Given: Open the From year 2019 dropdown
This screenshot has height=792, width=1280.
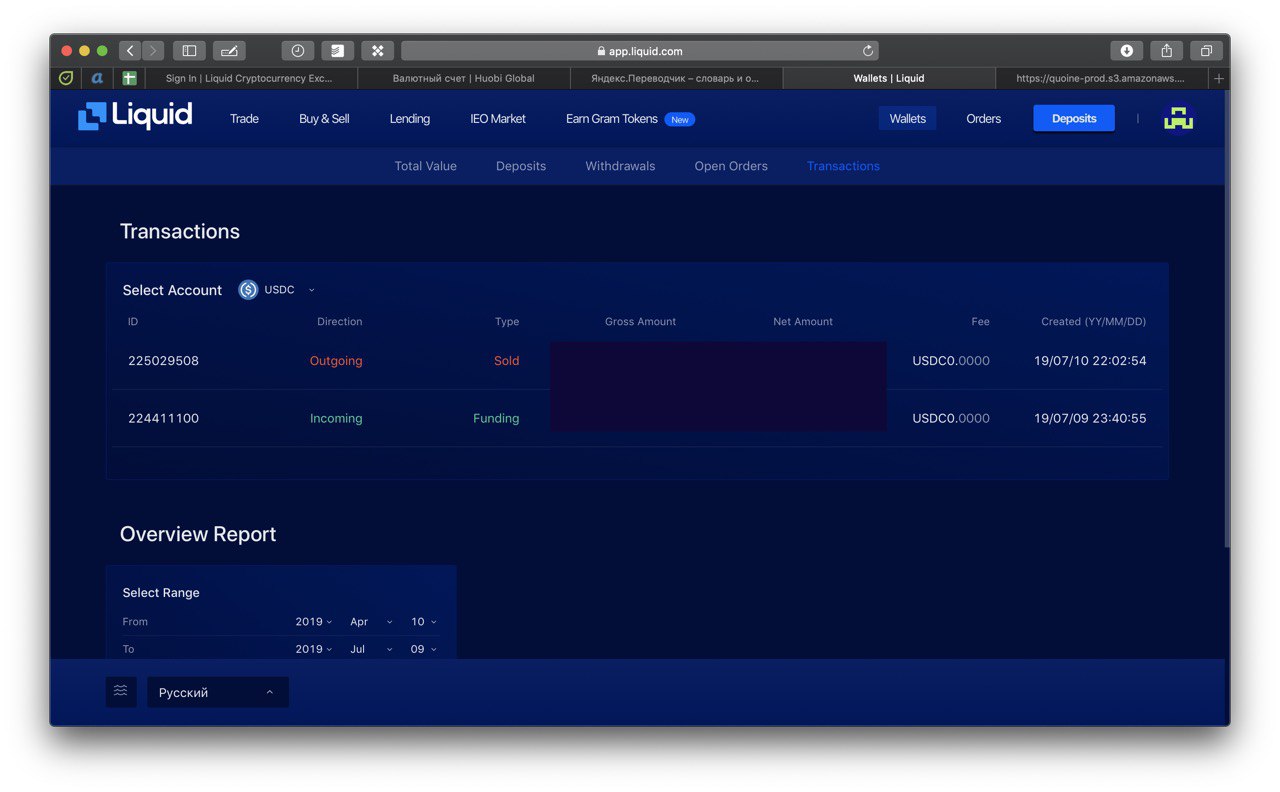Looking at the screenshot, I should click(314, 622).
